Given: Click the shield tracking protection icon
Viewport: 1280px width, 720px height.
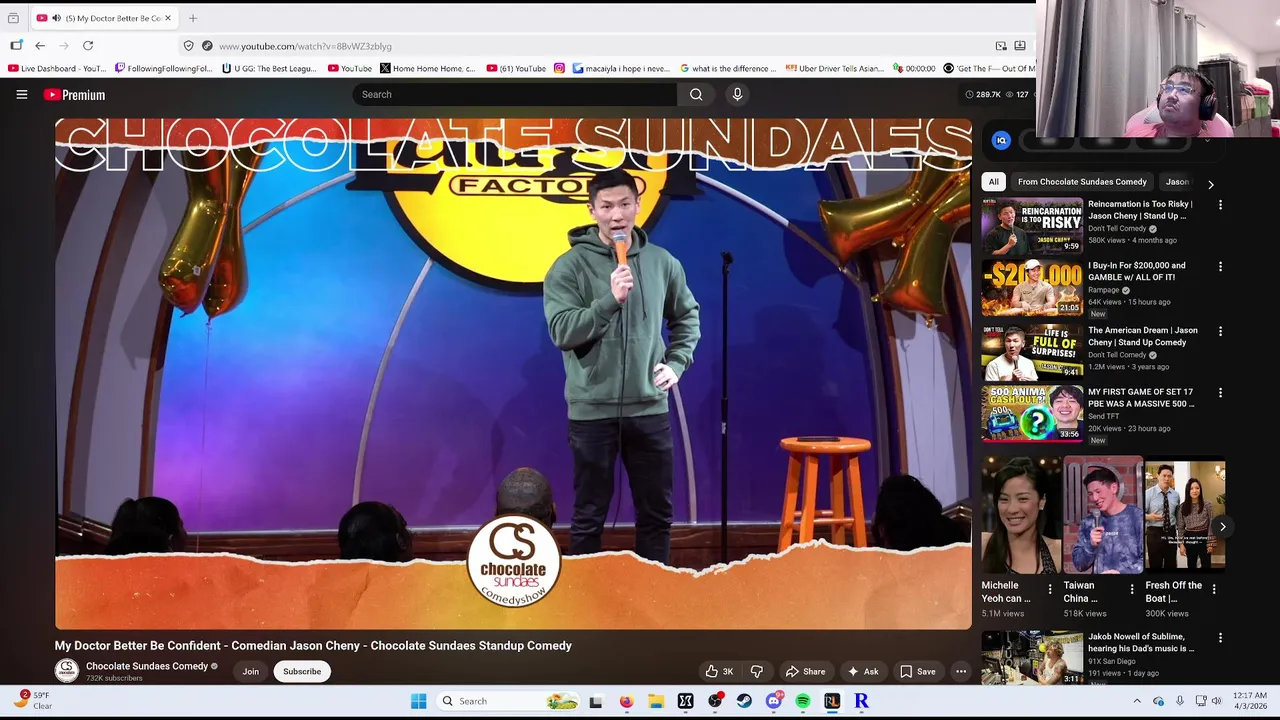Looking at the screenshot, I should [x=188, y=46].
